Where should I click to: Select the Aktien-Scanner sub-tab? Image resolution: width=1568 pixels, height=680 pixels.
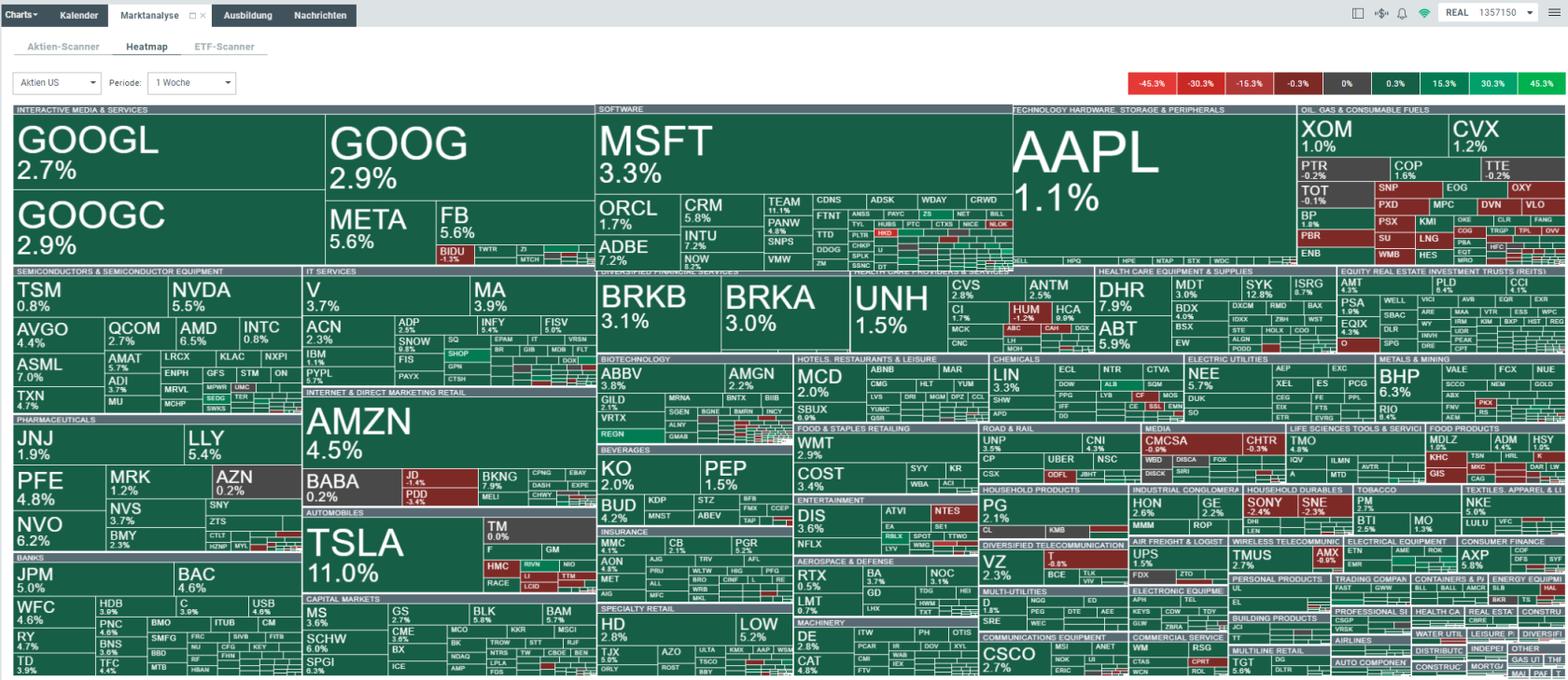[x=63, y=47]
